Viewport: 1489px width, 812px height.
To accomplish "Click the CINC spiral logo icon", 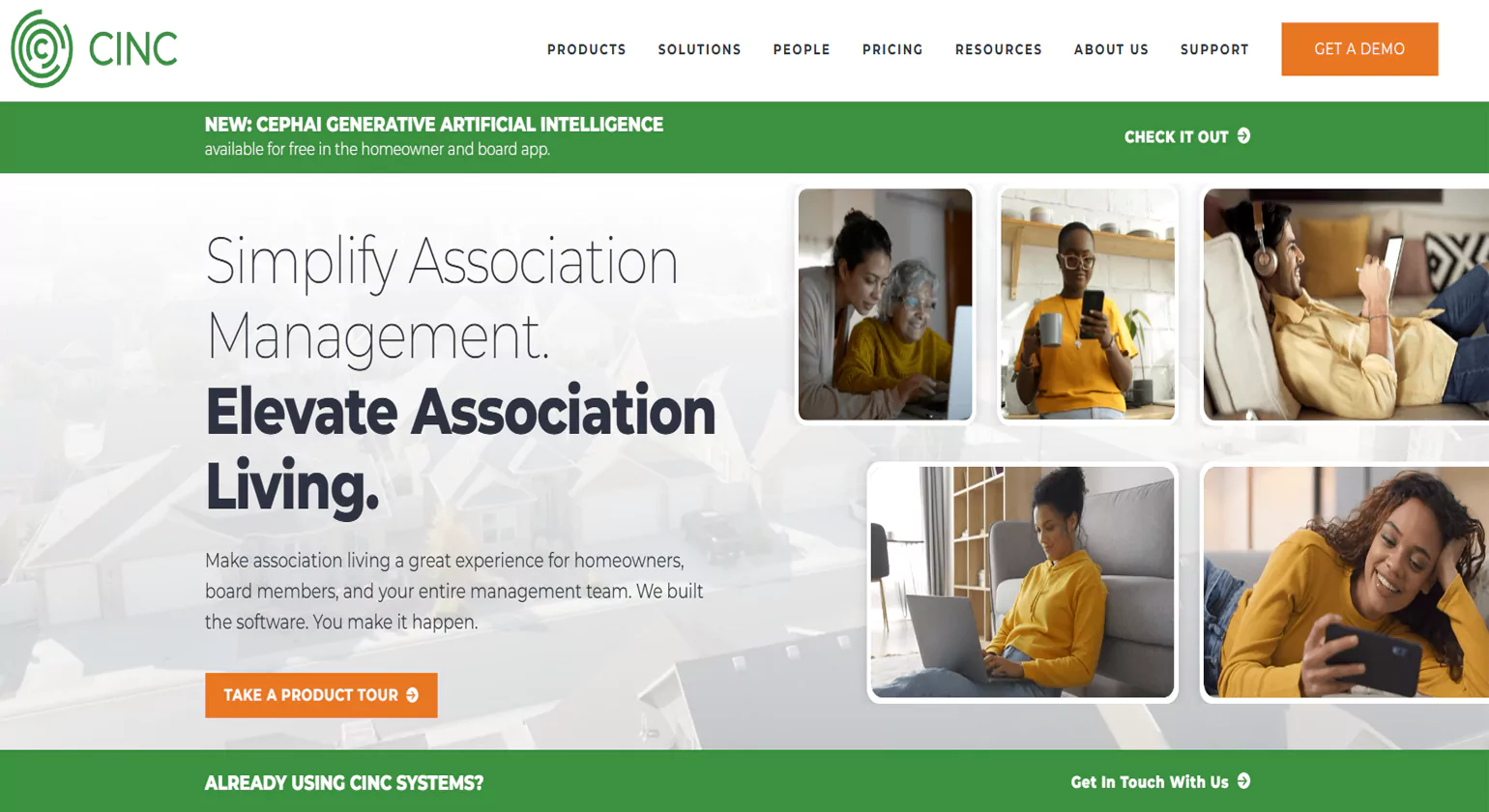I will [42, 48].
